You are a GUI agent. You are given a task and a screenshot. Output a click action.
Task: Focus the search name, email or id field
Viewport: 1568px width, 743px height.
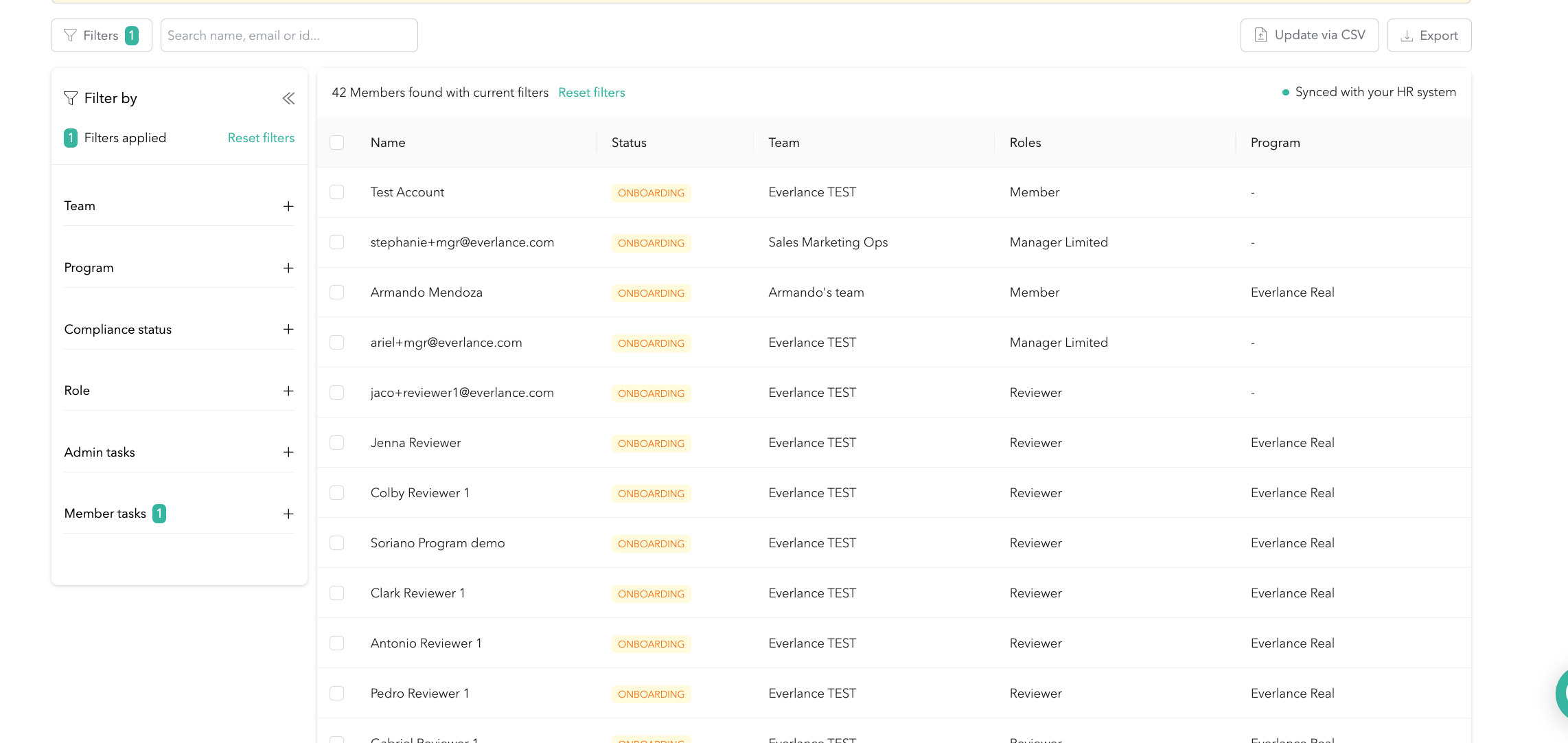click(x=289, y=36)
